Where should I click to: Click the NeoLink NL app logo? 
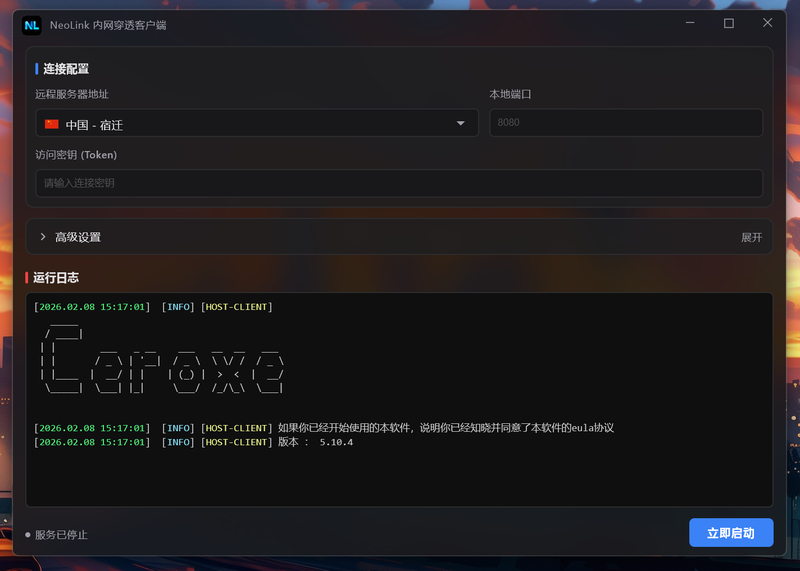32,25
